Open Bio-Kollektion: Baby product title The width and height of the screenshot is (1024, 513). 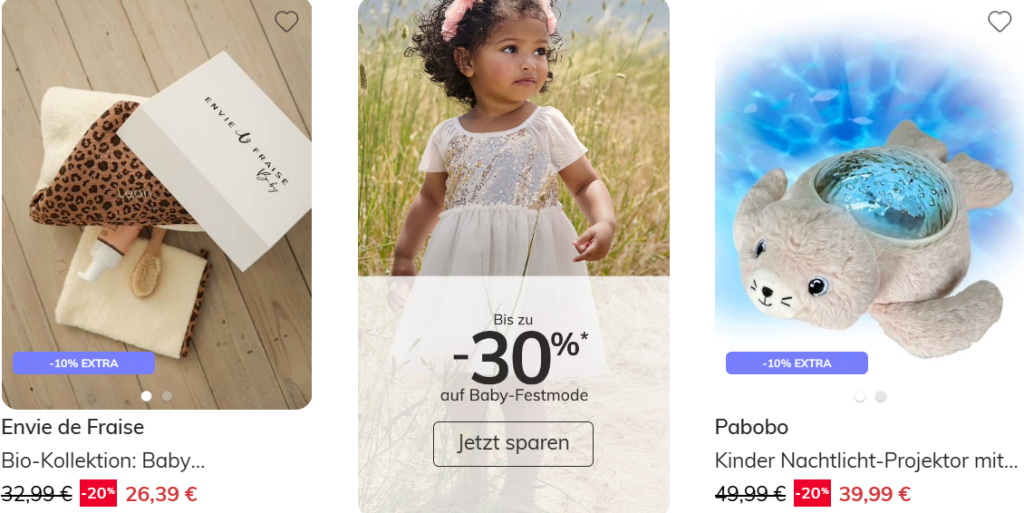[103, 461]
